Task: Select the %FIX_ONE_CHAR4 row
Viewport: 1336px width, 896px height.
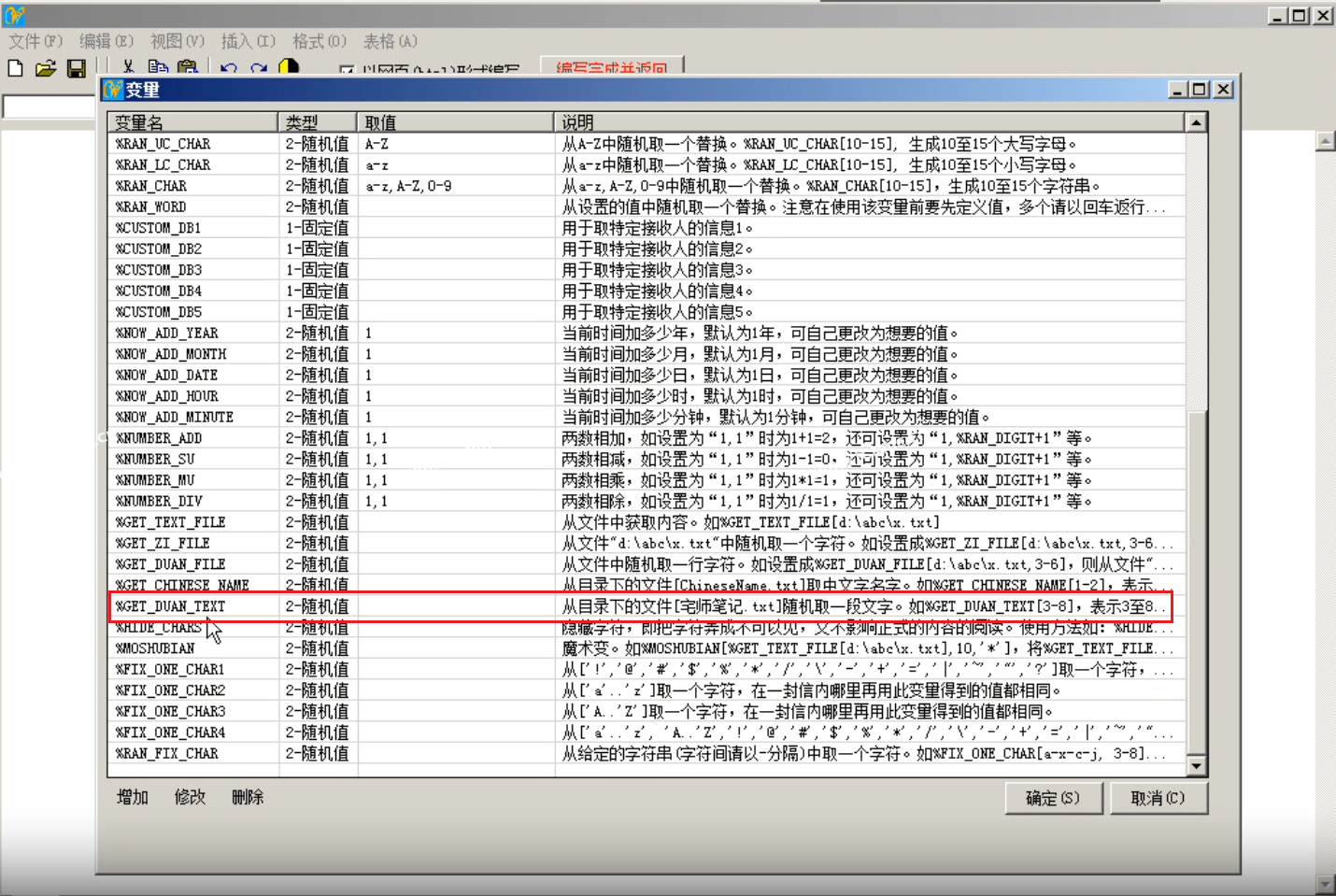Action: click(x=647, y=732)
